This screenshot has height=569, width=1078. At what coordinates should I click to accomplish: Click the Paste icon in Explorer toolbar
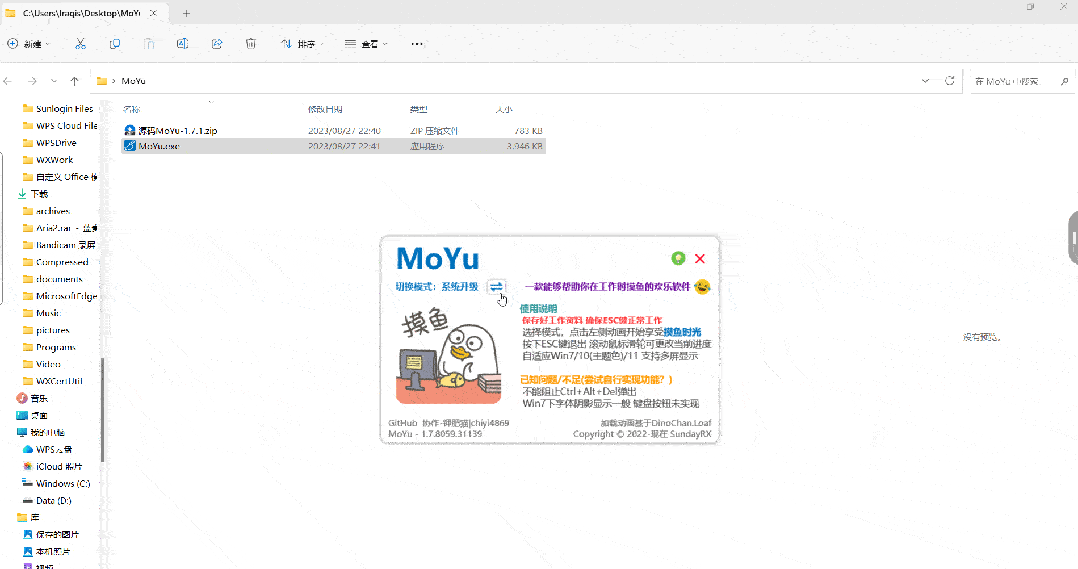tap(148, 44)
